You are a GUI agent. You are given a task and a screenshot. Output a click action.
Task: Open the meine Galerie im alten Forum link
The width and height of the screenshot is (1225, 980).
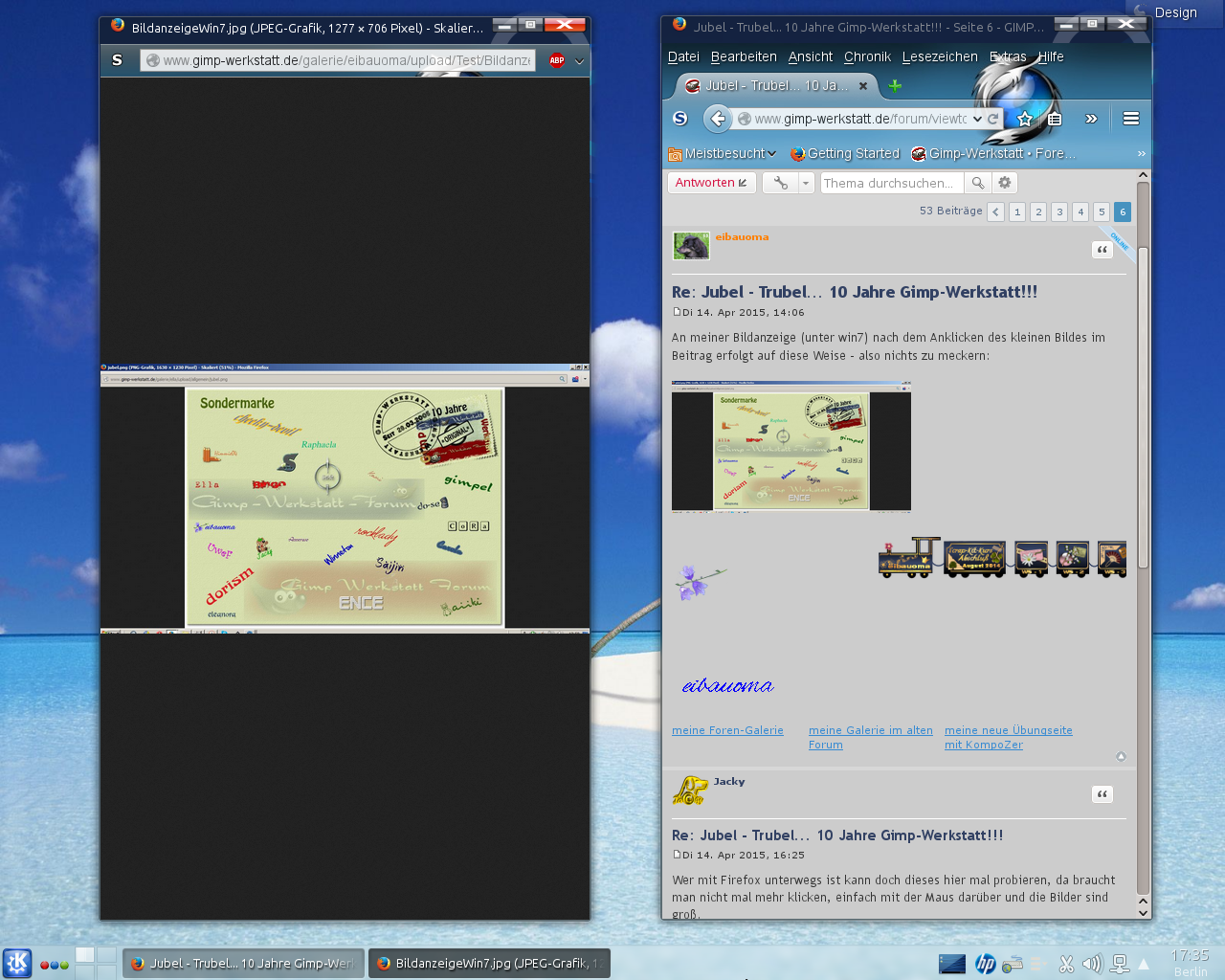coord(870,737)
